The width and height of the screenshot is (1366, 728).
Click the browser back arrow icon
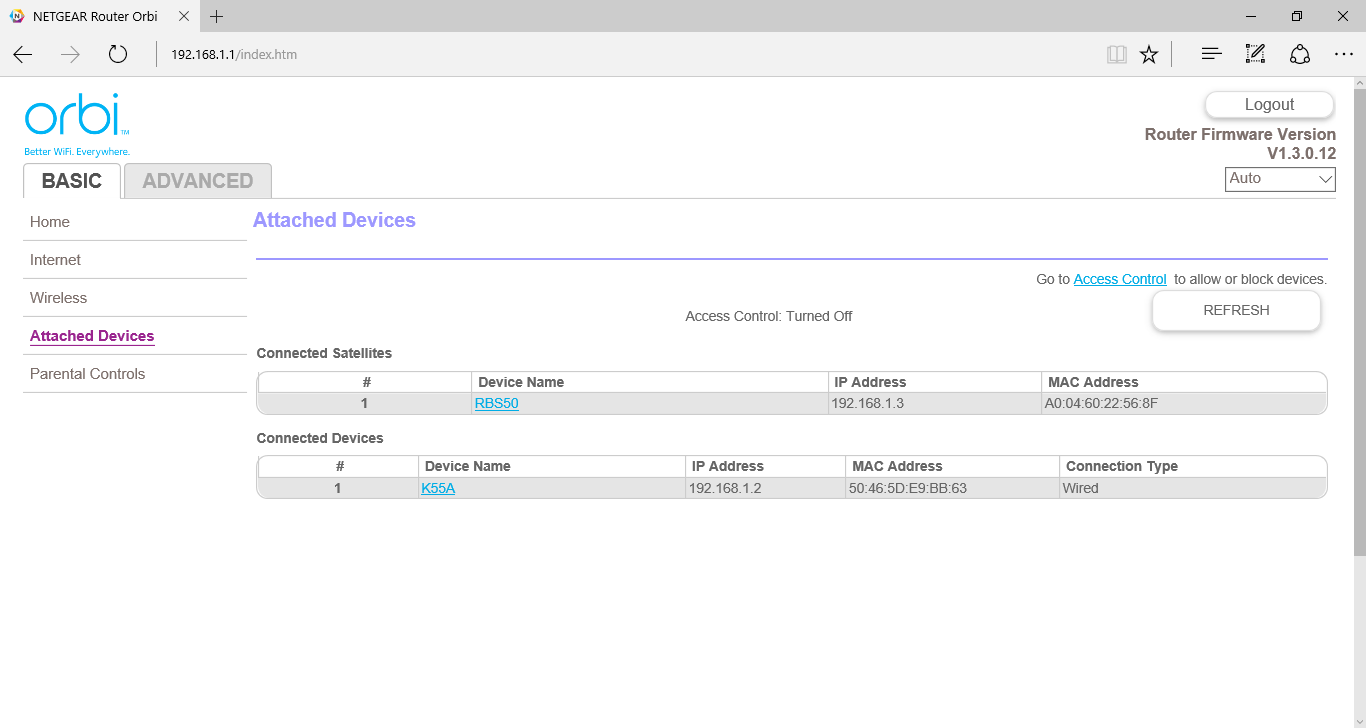click(22, 54)
